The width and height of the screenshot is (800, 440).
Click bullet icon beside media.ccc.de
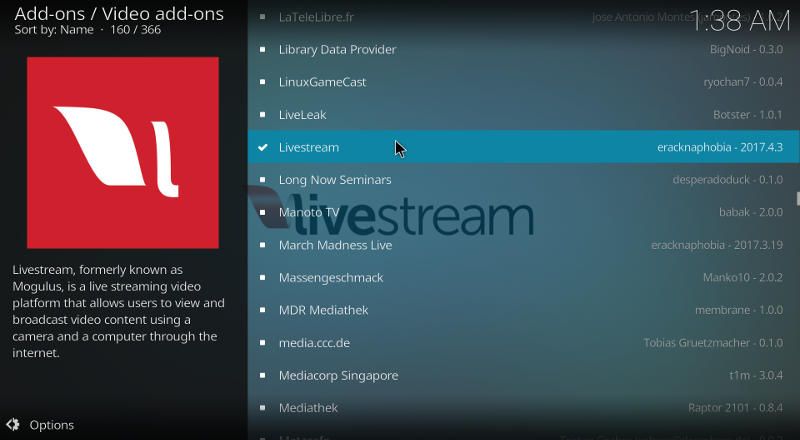[x=262, y=343]
